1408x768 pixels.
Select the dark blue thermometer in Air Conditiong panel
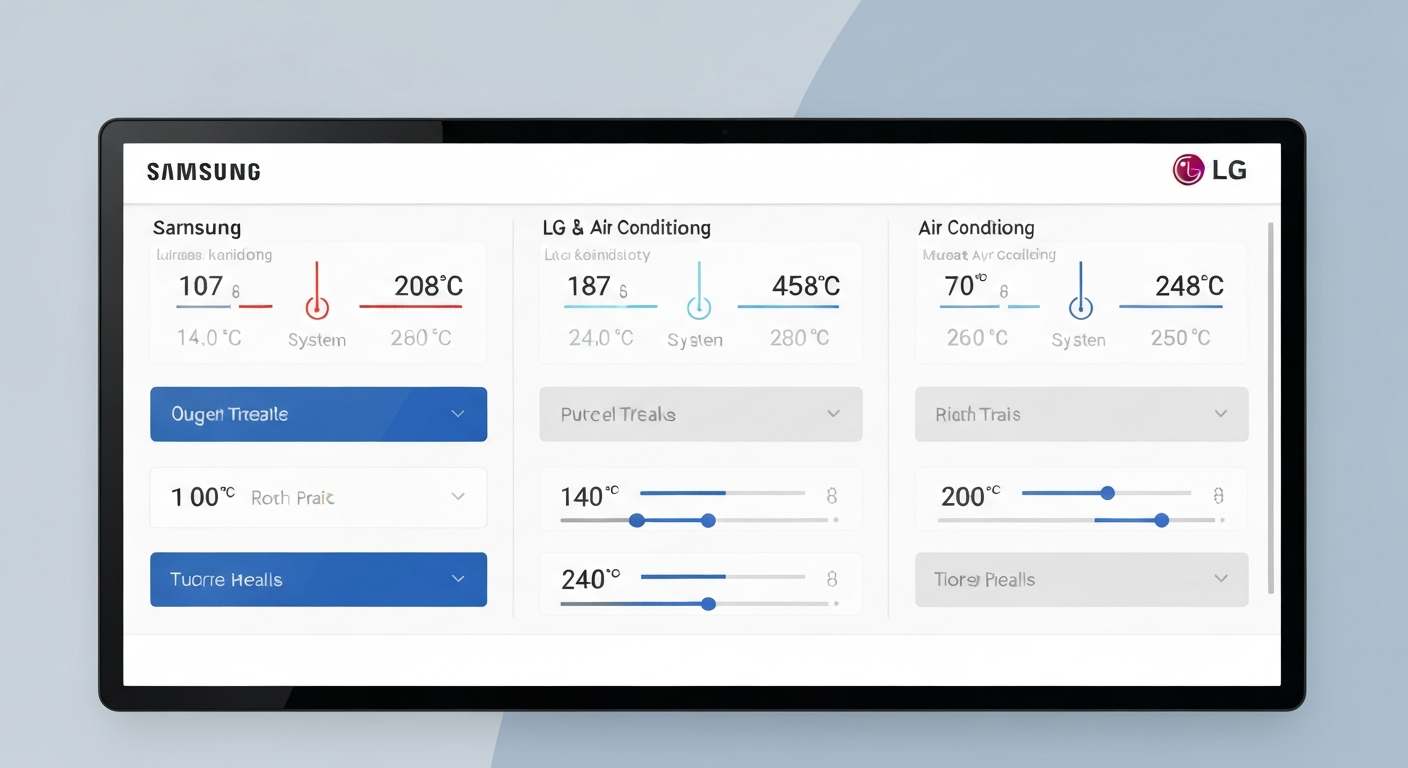coord(1081,292)
